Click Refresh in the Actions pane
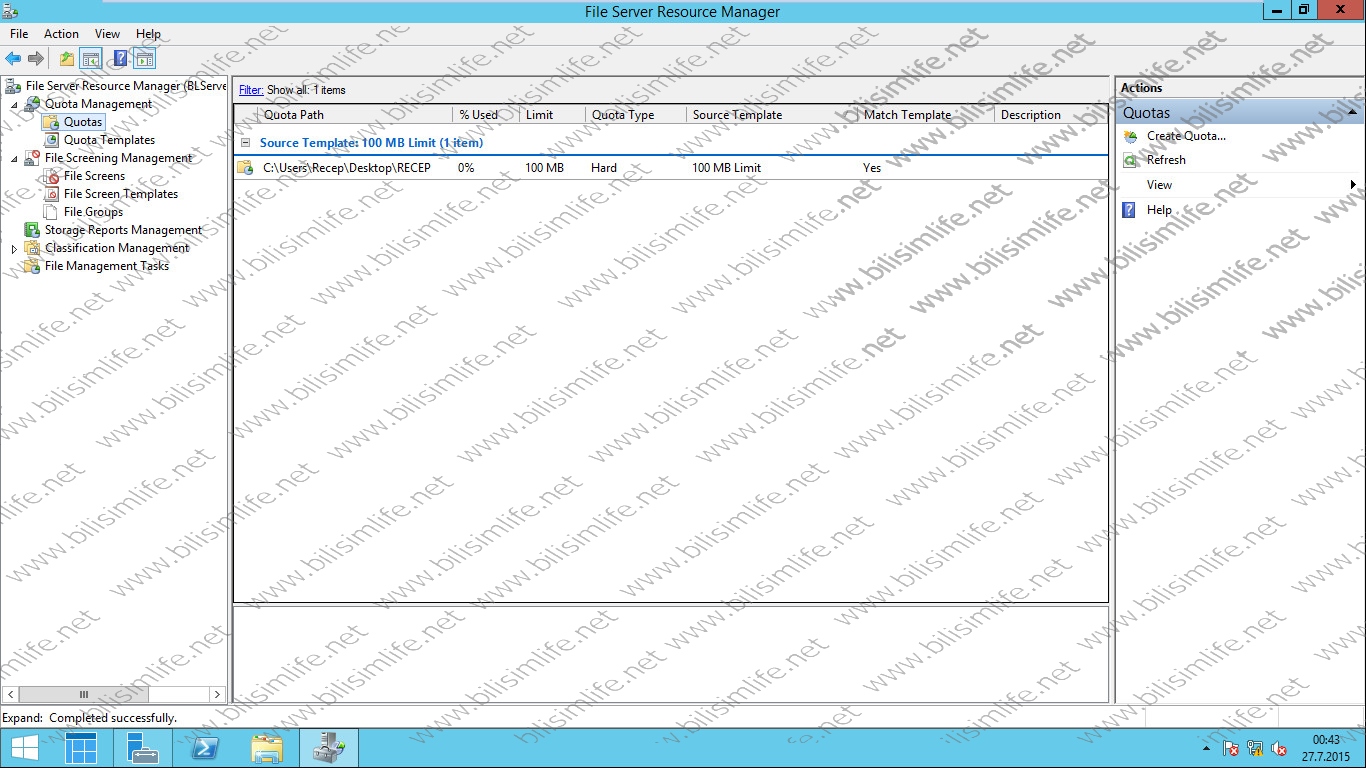The height and width of the screenshot is (768, 1366). (1166, 160)
